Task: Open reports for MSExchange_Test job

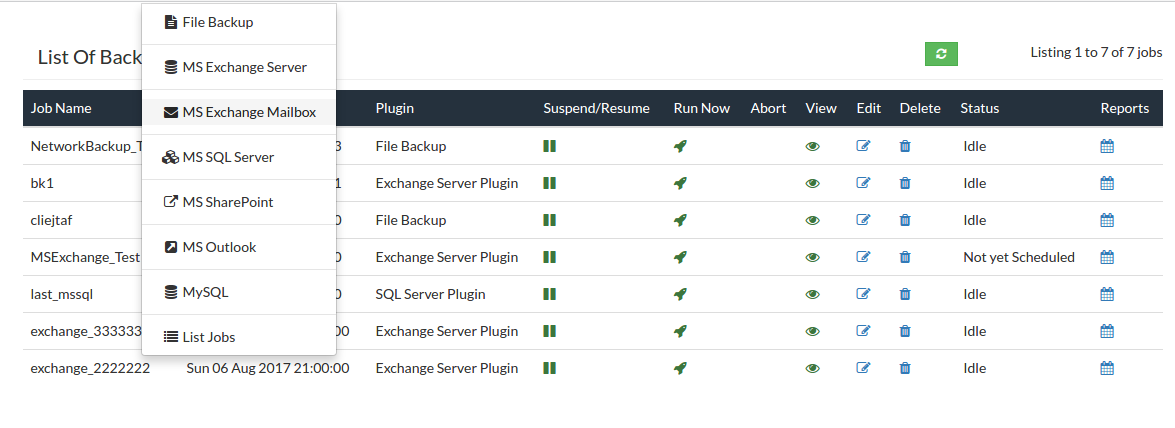Action: (x=1108, y=257)
